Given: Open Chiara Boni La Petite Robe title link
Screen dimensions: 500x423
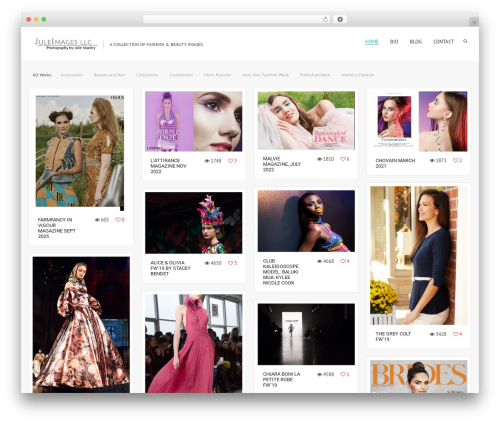Looking at the screenshot, I should point(281,380).
